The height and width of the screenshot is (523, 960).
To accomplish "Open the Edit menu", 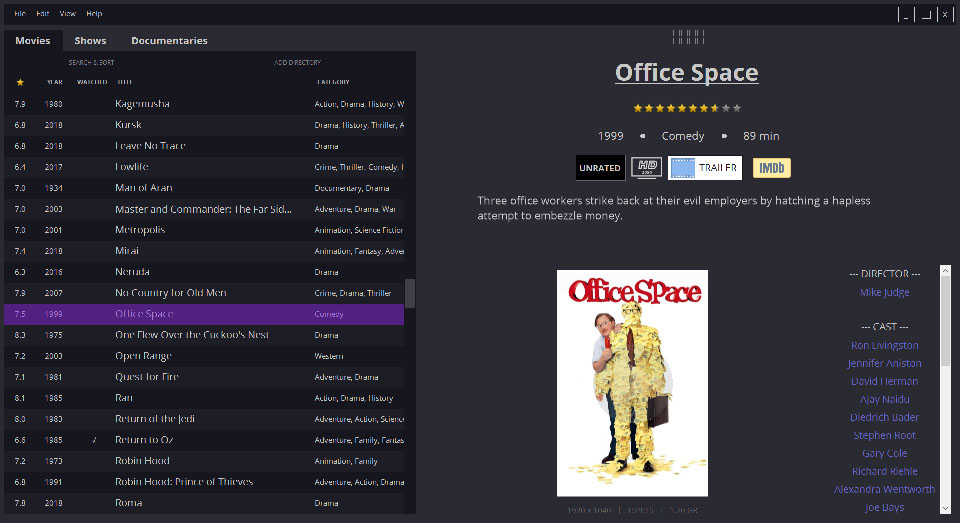I will coord(43,13).
